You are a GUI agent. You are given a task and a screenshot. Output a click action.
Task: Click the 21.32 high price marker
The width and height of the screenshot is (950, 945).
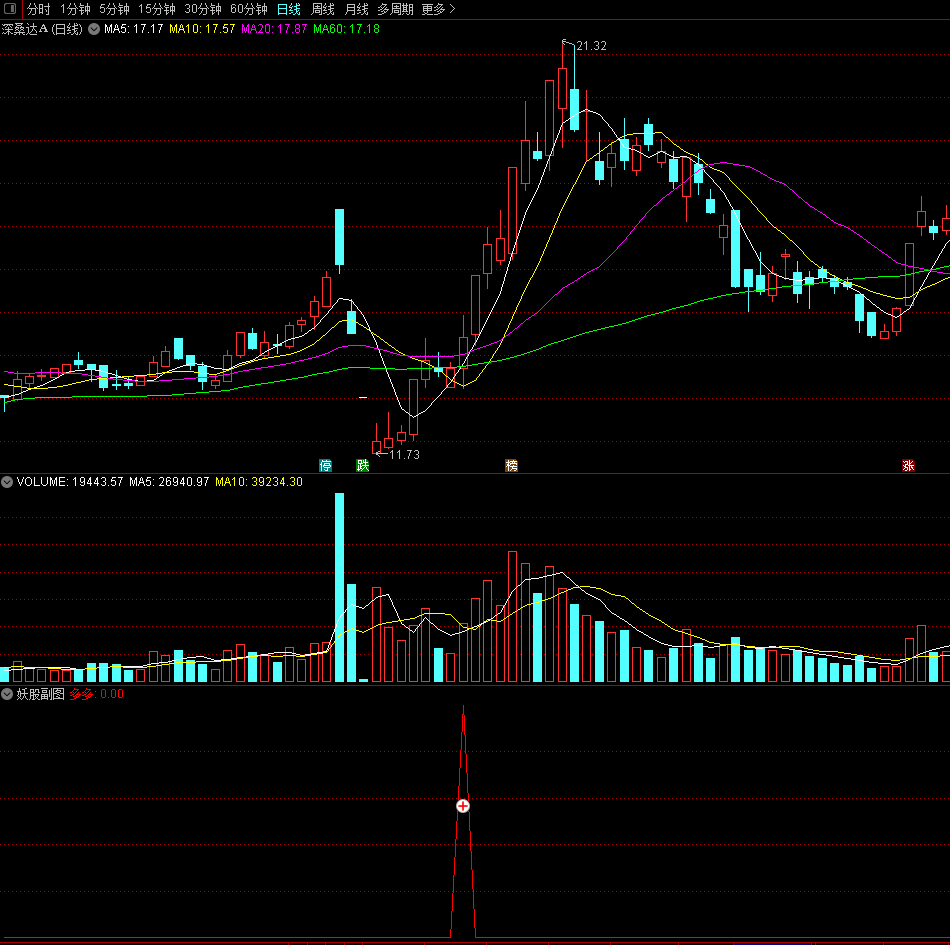591,45
